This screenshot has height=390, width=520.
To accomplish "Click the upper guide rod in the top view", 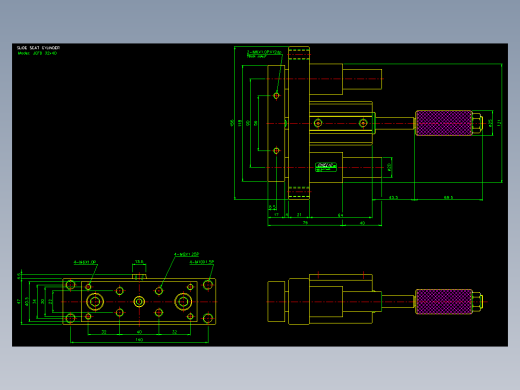I will click(x=362, y=79).
